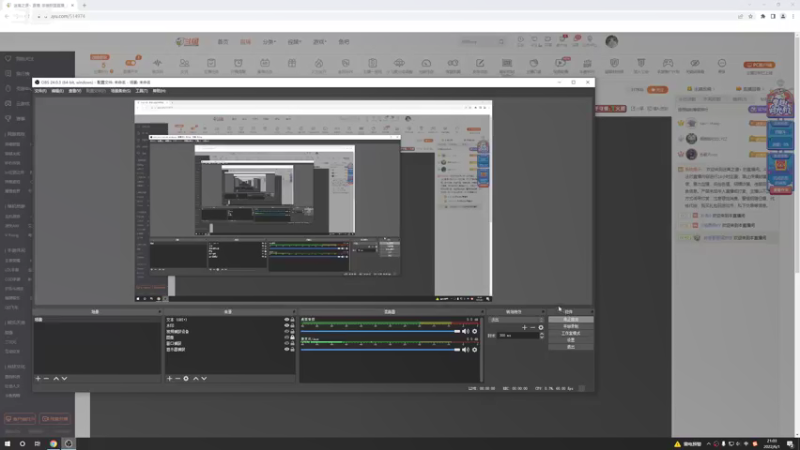Open Task View on the taskbar
The image size is (800, 450).
37,443
